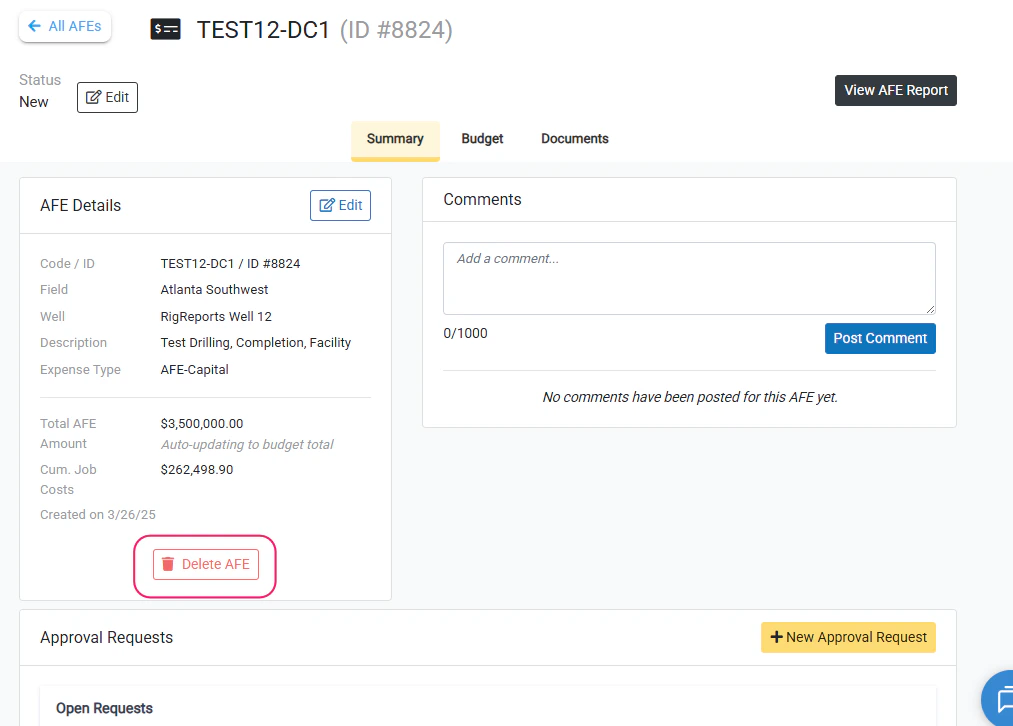Click the 0/1000 character counter
This screenshot has height=726, width=1013.
click(466, 333)
